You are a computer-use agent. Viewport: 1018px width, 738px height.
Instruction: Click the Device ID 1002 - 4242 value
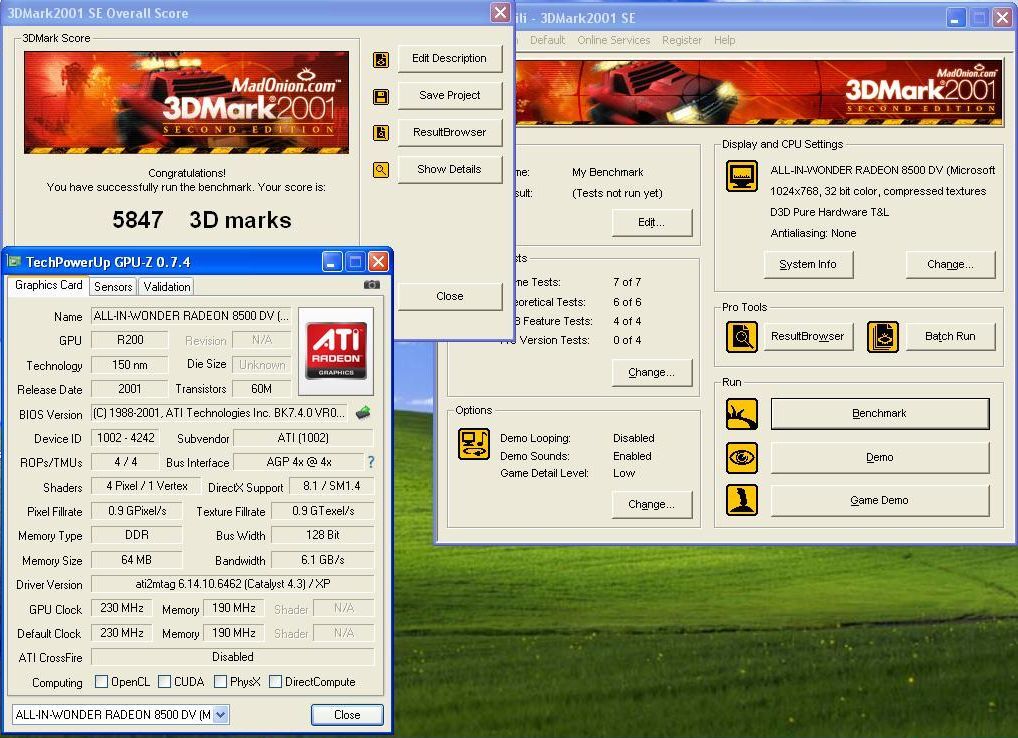(125, 437)
